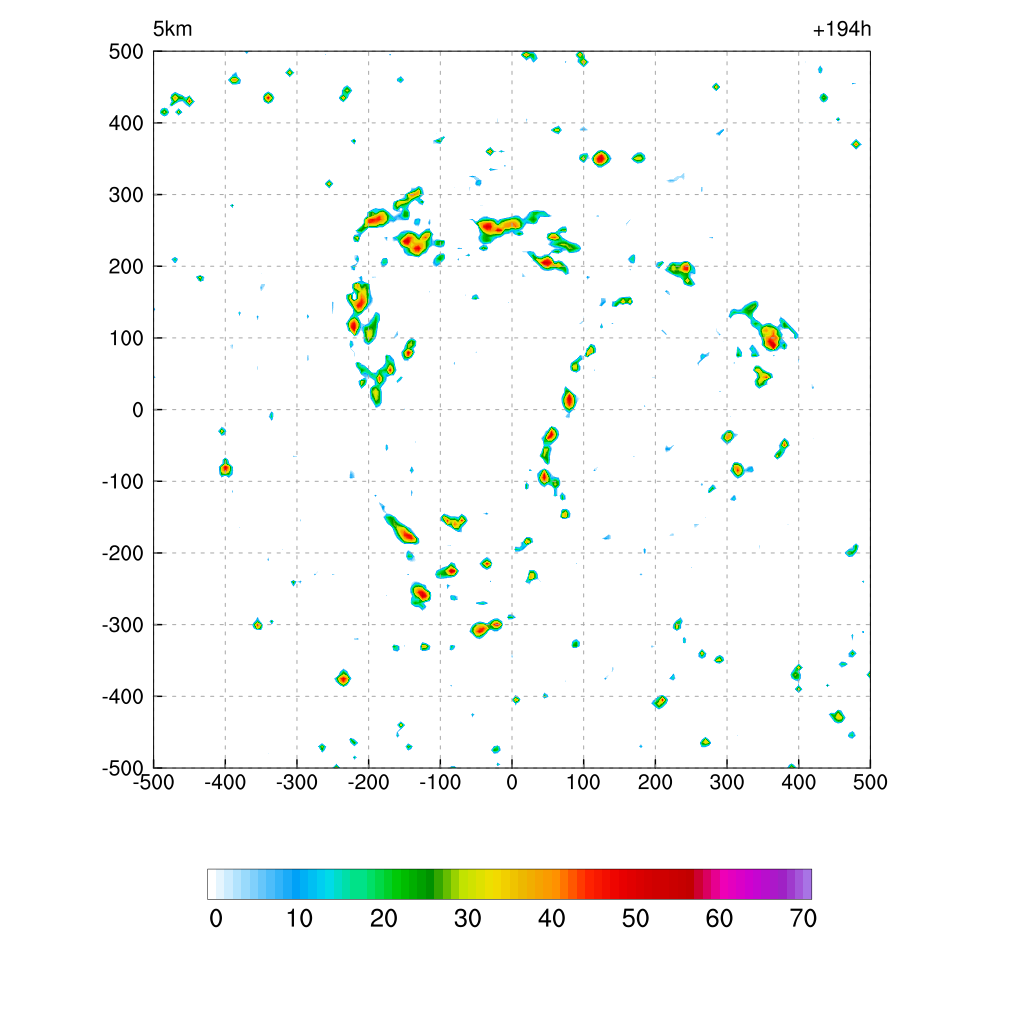The height and width of the screenshot is (1024, 1024).
Task: Select the y-axis tick label -100
Action: pyautogui.click(x=123, y=482)
